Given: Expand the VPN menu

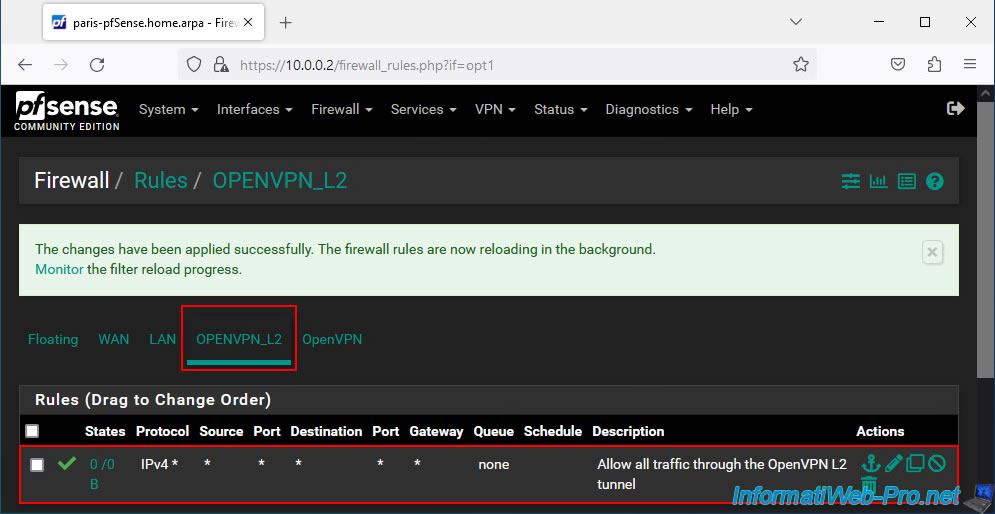Looking at the screenshot, I should [495, 109].
